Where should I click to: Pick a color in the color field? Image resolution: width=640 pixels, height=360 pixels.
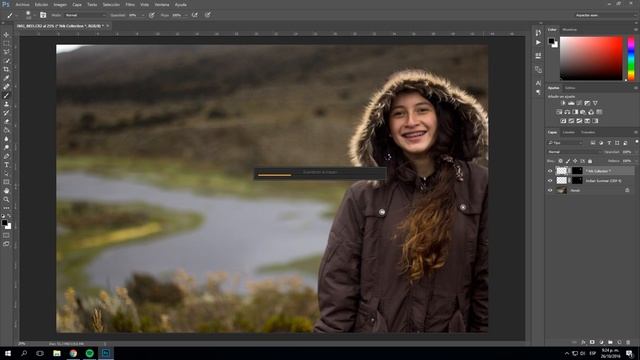click(591, 58)
